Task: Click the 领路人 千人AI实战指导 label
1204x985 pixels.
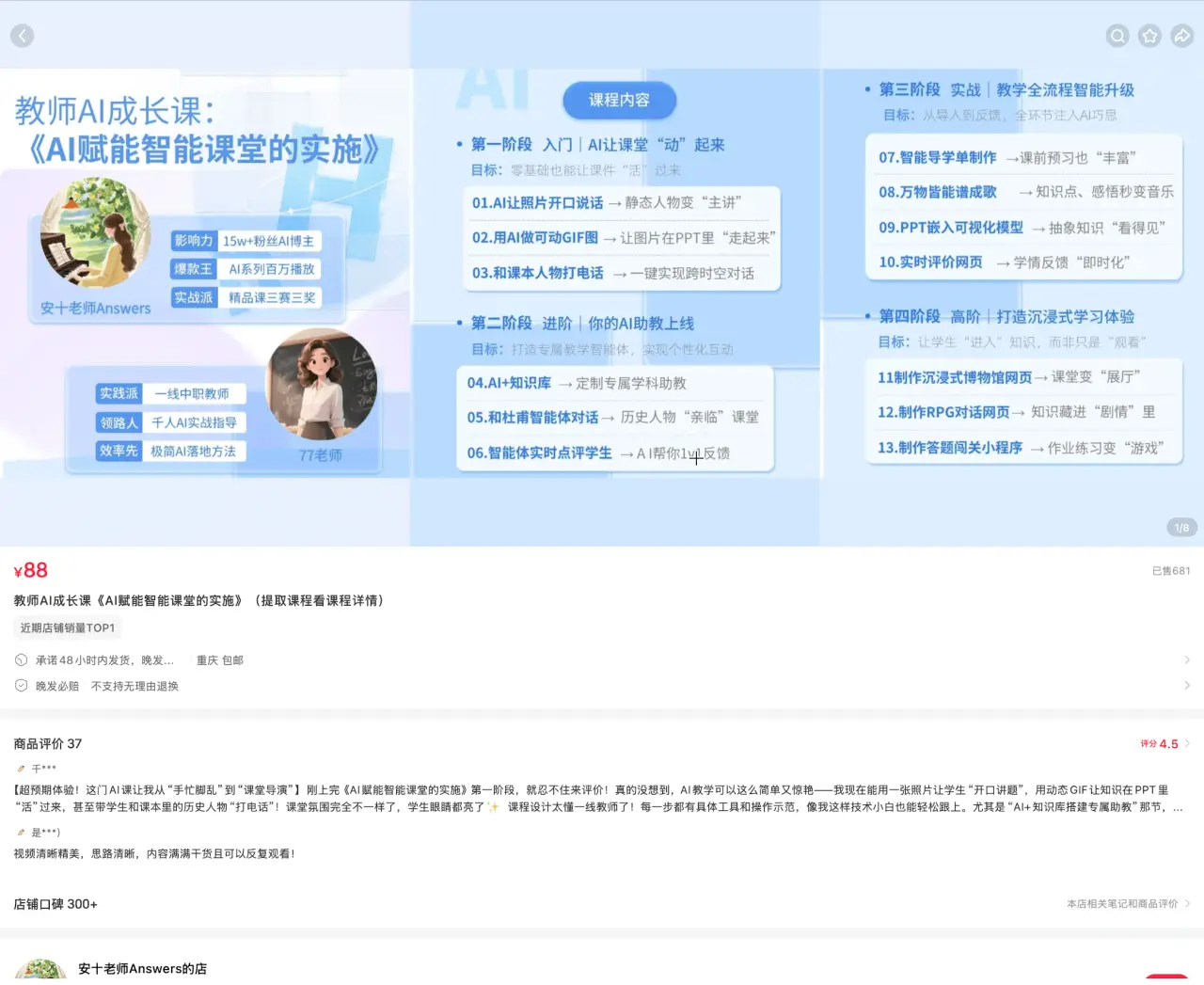Action: [170, 422]
